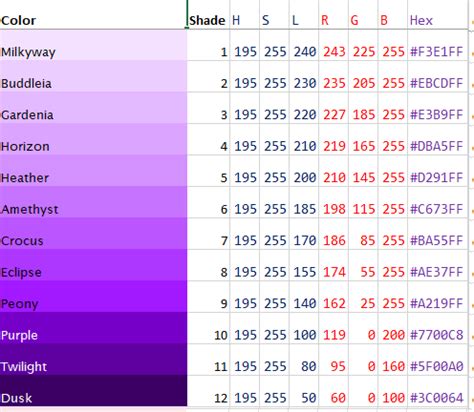This screenshot has height=412, width=474.
Task: Select hex value #DBA5FF
Action: pos(438,139)
